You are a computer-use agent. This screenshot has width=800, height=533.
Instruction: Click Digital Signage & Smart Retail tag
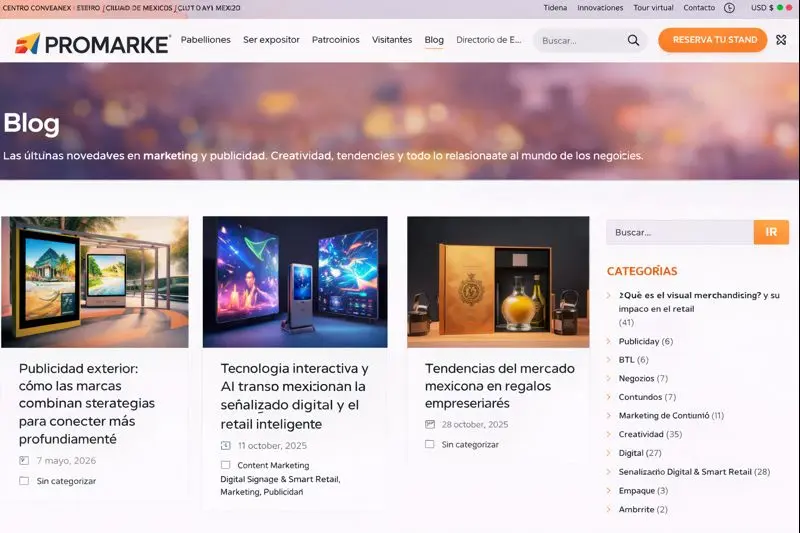pos(280,479)
